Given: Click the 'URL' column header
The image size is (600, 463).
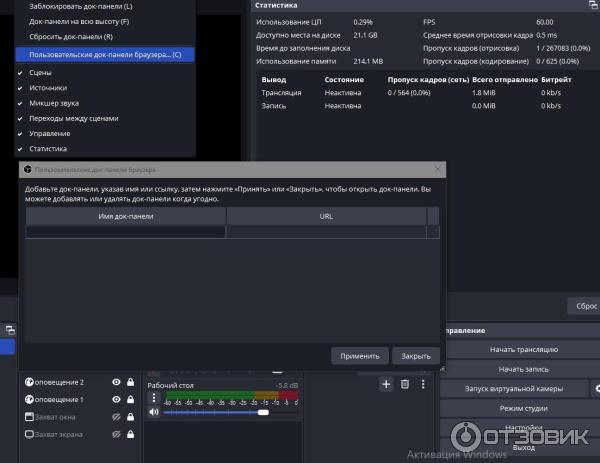Looking at the screenshot, I should 326,216.
